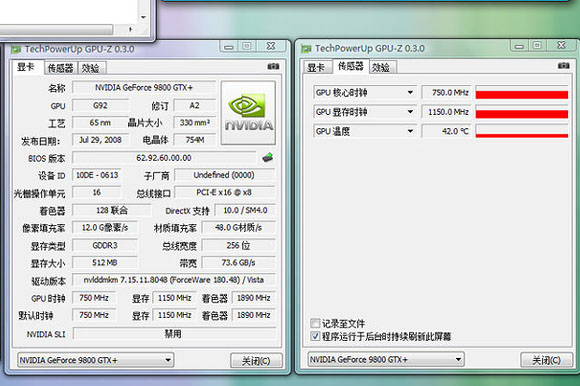Click BIOS save chip icon
The height and width of the screenshot is (386, 580).
268,158
